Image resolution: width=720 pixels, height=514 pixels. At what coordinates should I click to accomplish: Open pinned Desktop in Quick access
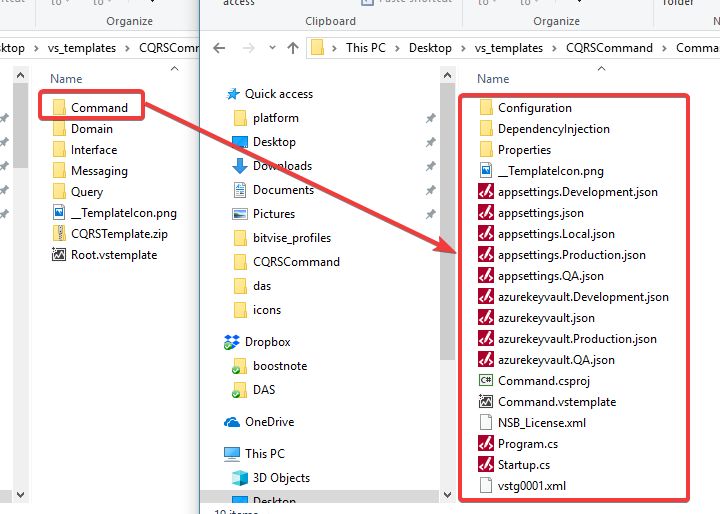click(x=264, y=142)
